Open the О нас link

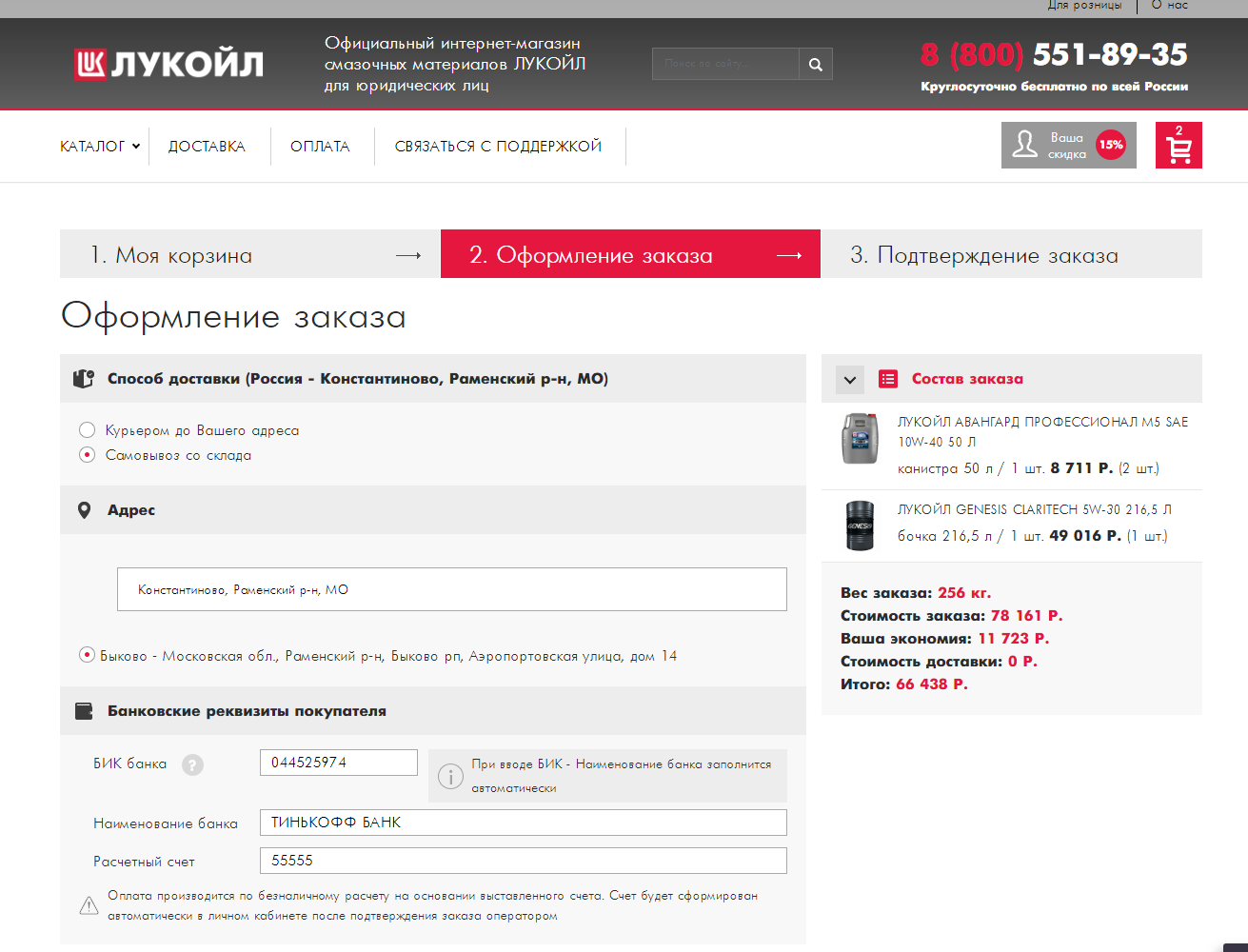tap(1170, 6)
